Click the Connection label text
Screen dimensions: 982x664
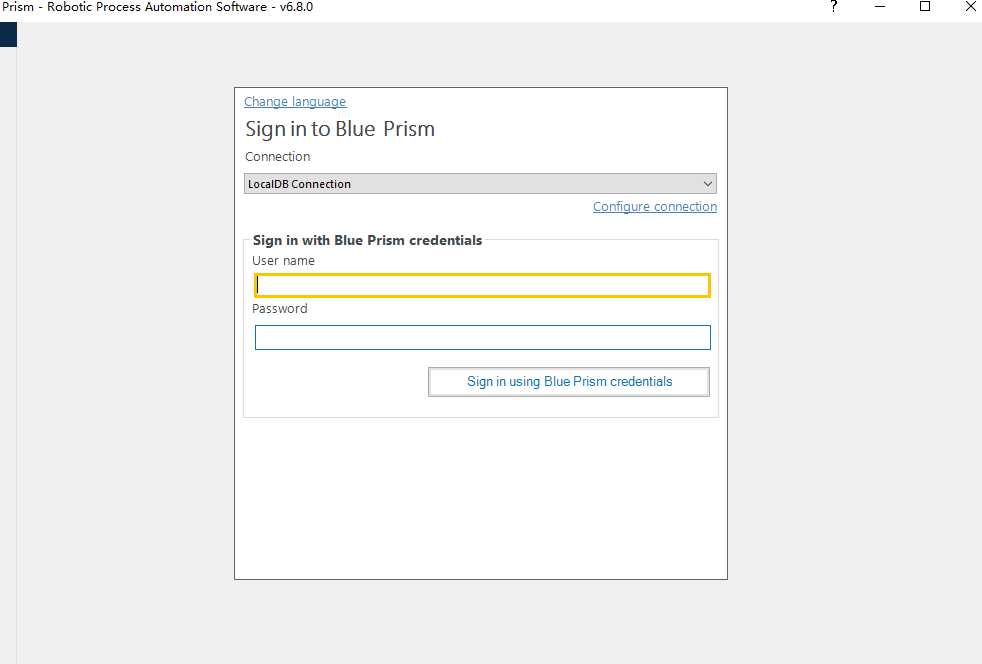click(278, 157)
